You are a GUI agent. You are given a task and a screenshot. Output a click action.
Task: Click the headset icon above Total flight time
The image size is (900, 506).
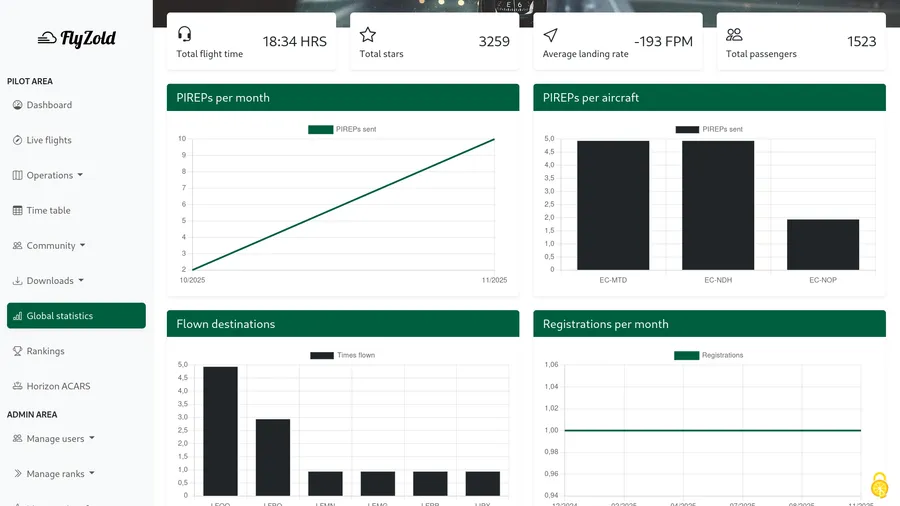pos(184,34)
